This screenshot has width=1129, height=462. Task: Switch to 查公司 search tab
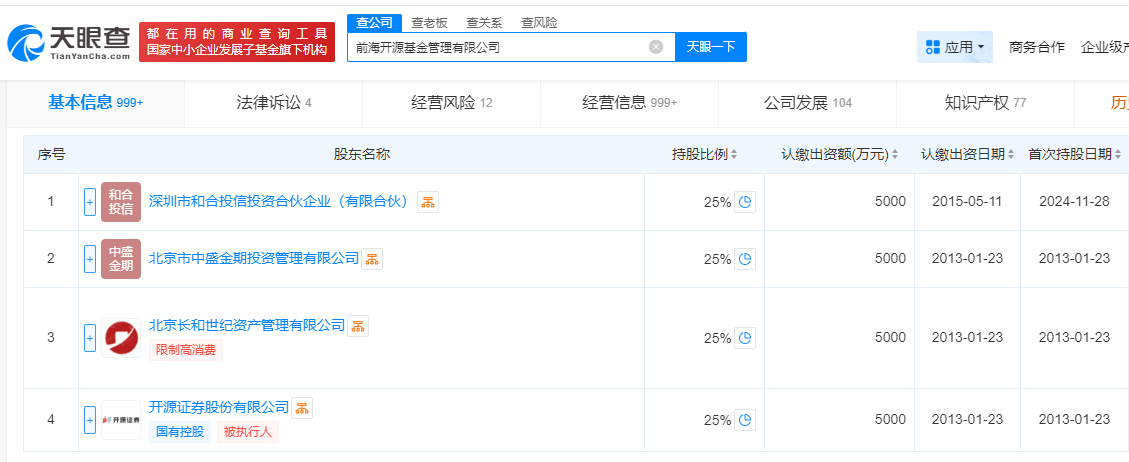pos(374,23)
